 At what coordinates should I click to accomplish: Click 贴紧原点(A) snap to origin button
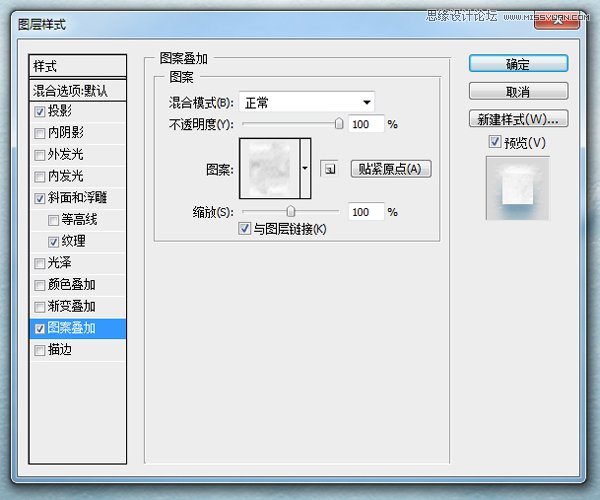click(x=391, y=169)
